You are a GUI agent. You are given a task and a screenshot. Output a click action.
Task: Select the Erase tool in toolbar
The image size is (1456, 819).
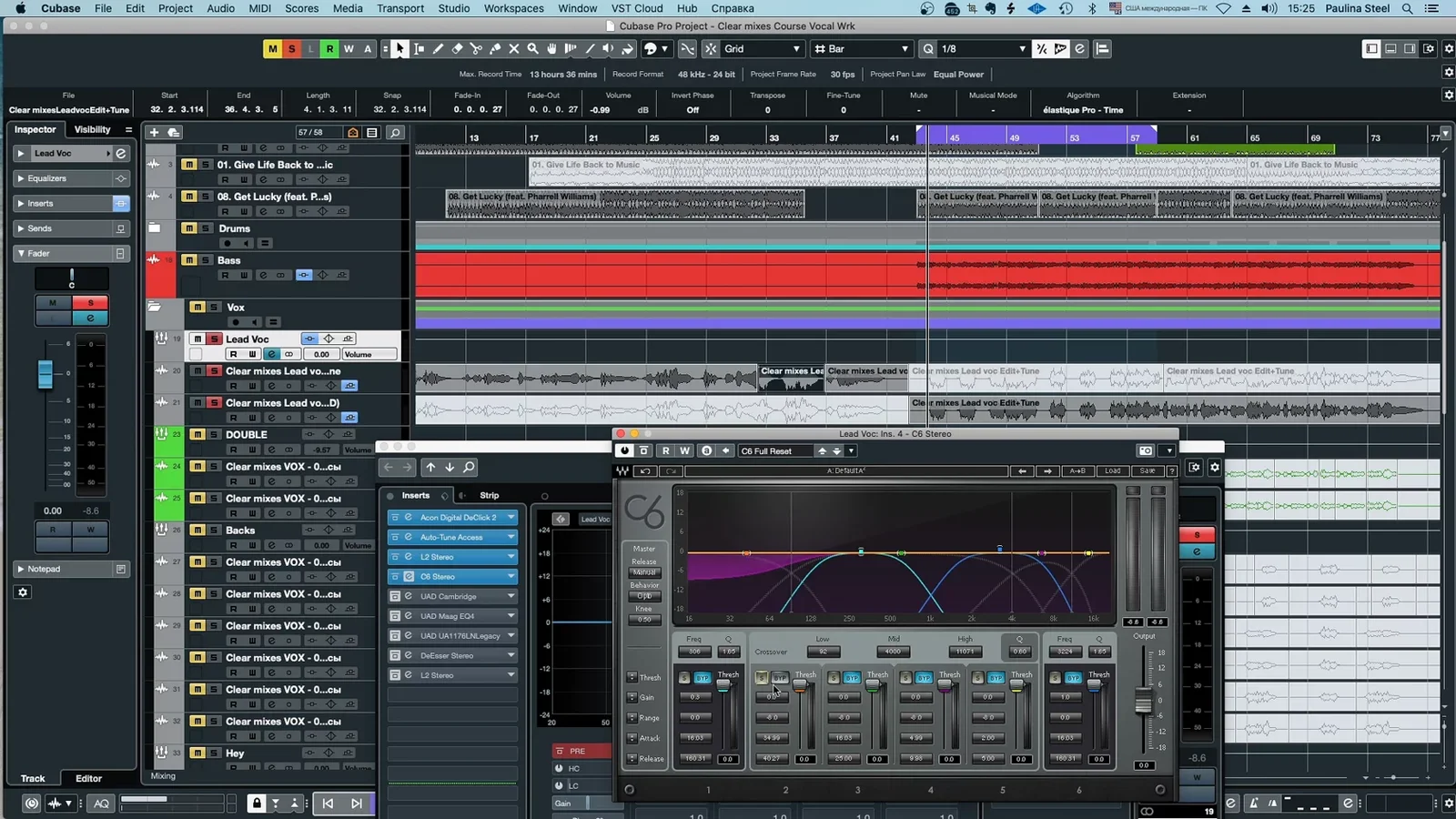tap(457, 49)
